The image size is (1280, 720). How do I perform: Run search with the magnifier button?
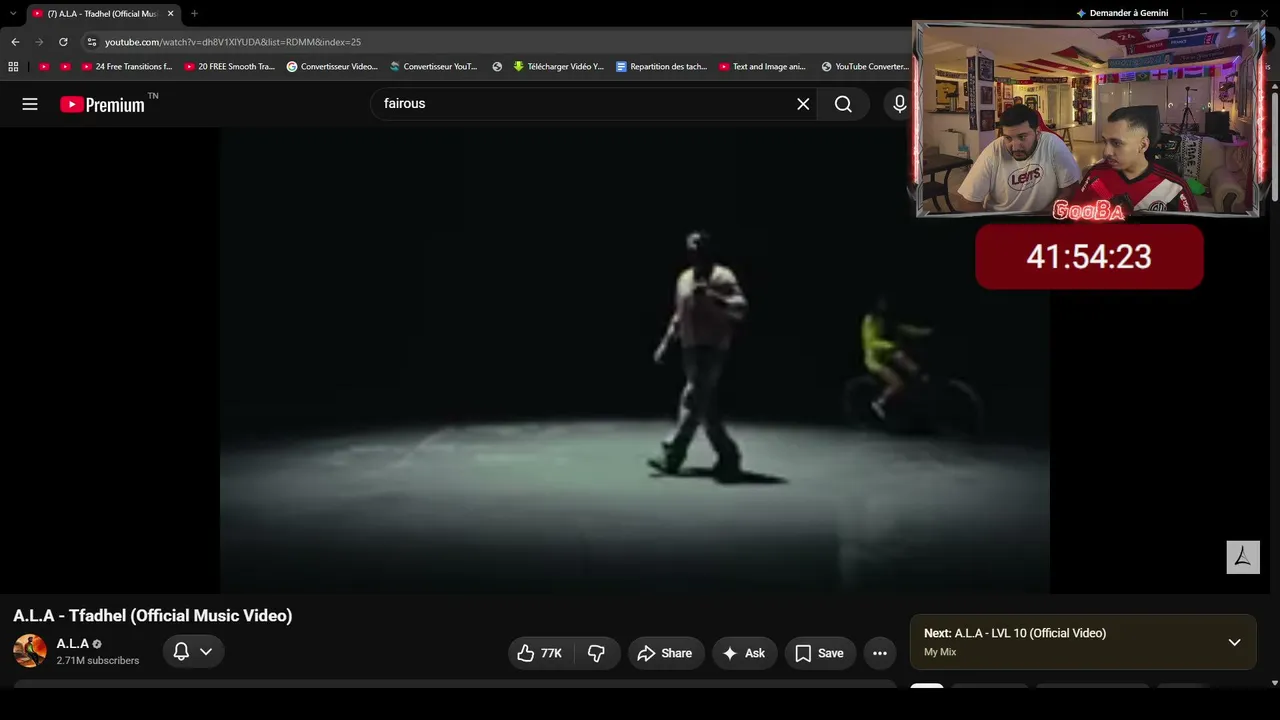coord(843,104)
